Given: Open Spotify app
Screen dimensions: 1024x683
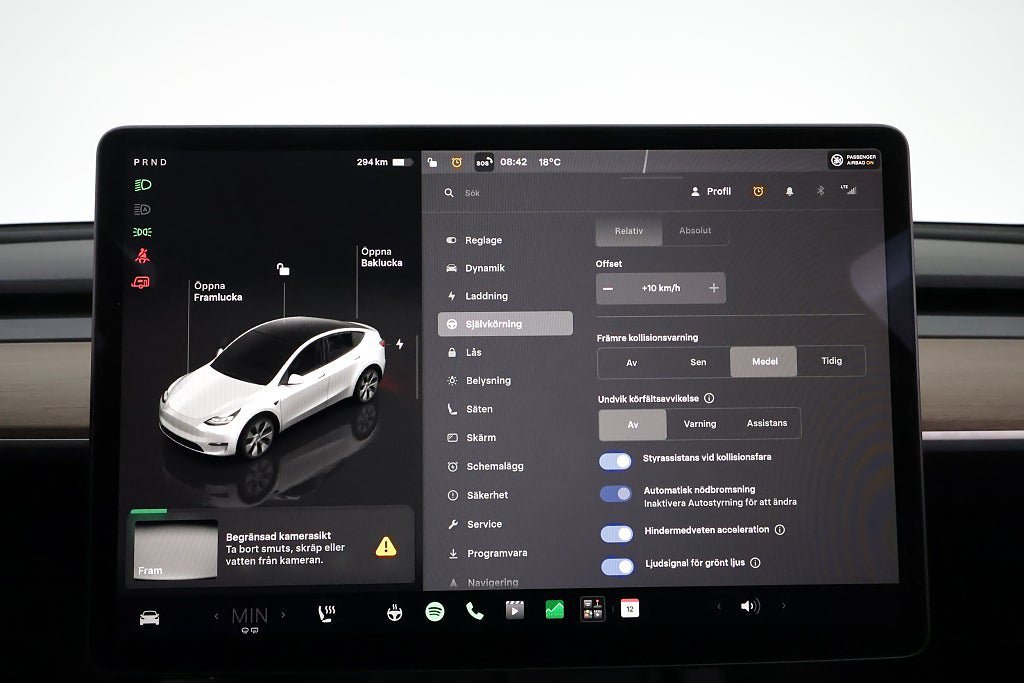Looking at the screenshot, I should [435, 612].
